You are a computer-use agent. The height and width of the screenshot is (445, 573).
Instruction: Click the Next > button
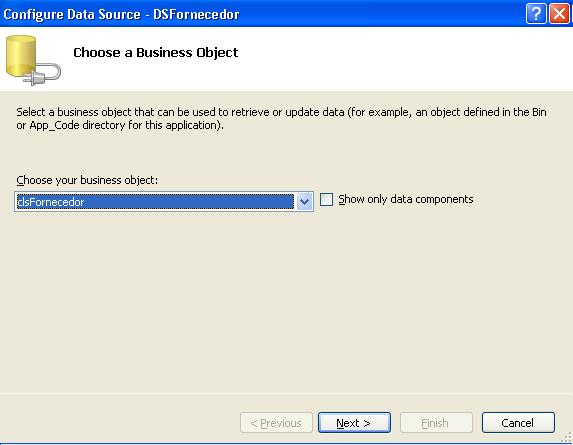(354, 423)
